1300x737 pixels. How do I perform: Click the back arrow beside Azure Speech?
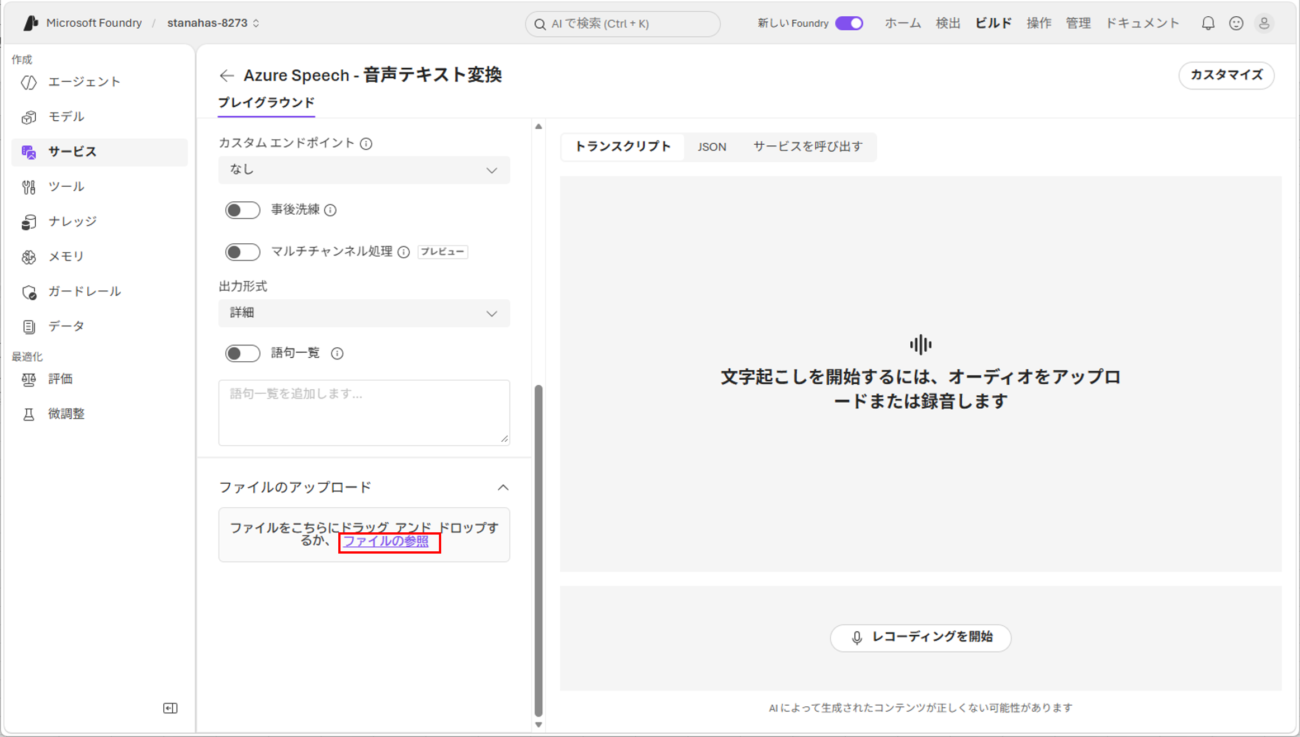(x=227, y=75)
